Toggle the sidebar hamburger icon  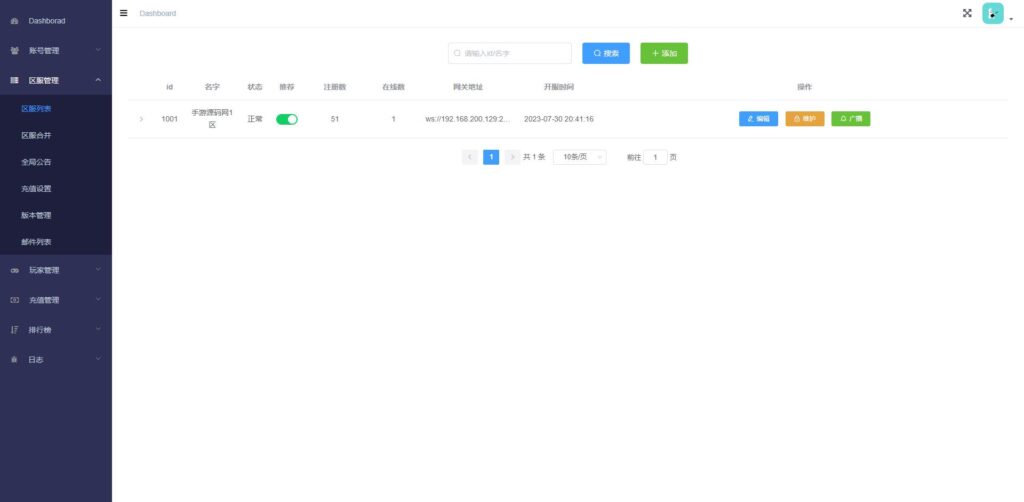tap(123, 13)
